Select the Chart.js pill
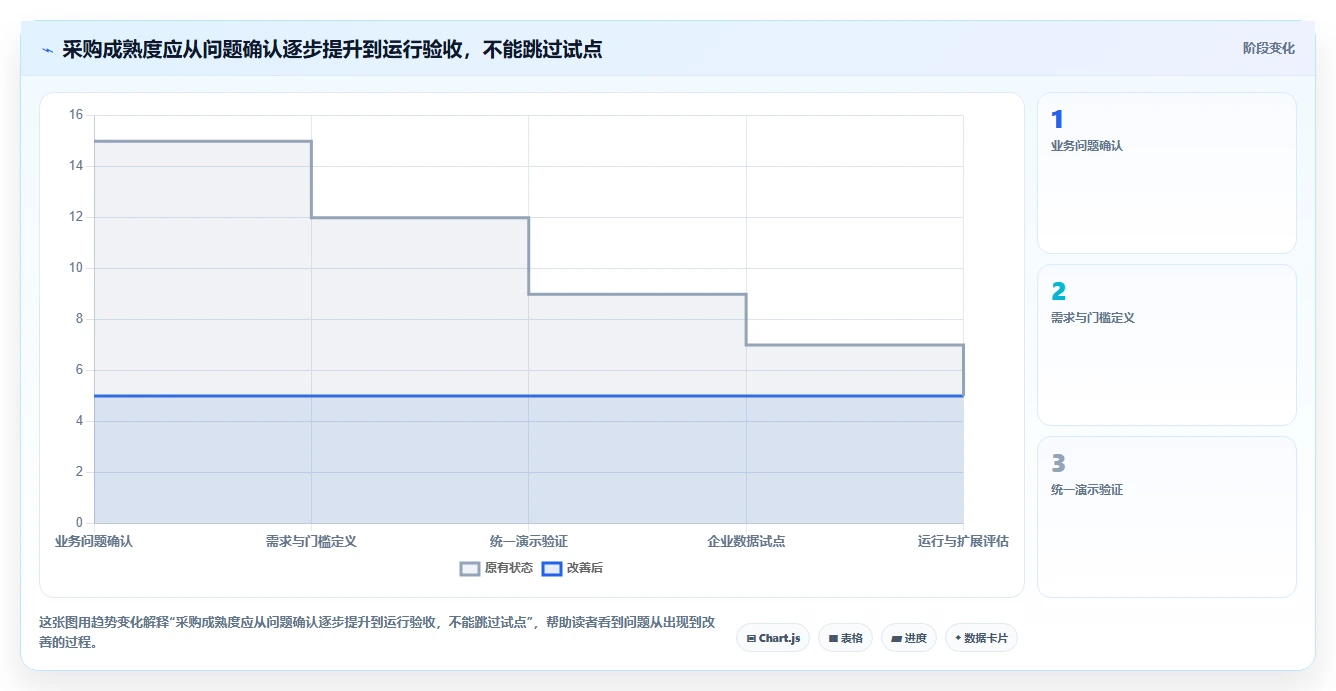This screenshot has width=1336, height=691. click(x=773, y=638)
